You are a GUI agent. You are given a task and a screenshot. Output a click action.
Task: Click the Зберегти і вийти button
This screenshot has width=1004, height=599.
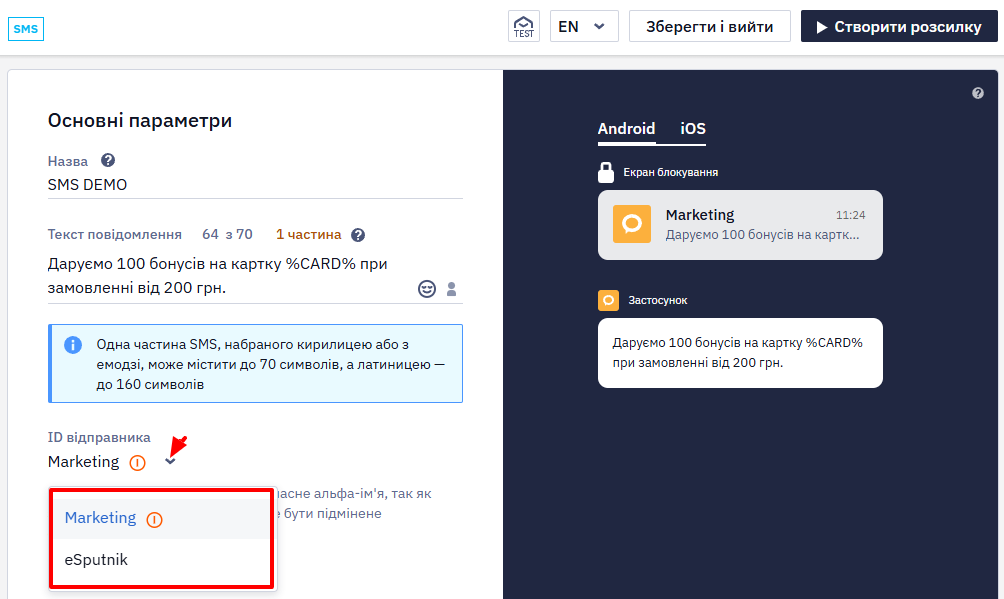pos(709,26)
